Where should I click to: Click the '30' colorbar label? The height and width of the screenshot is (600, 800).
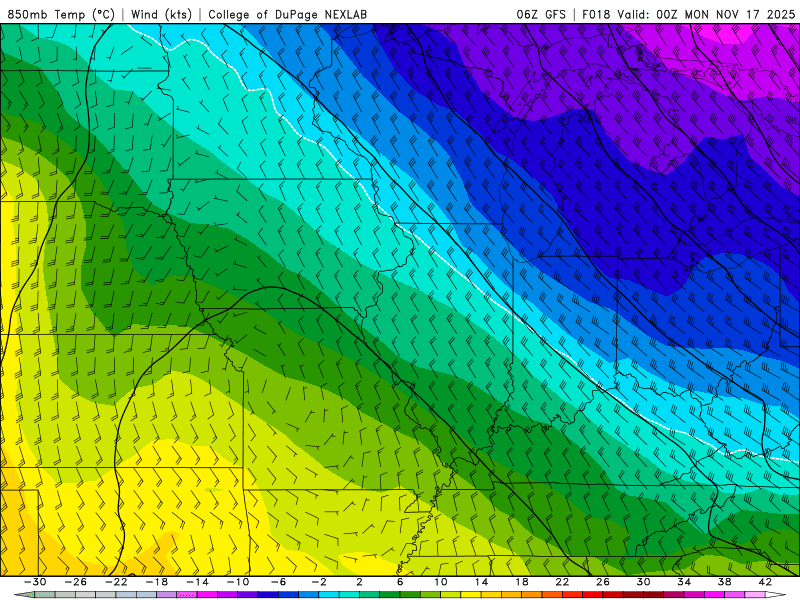(x=643, y=582)
